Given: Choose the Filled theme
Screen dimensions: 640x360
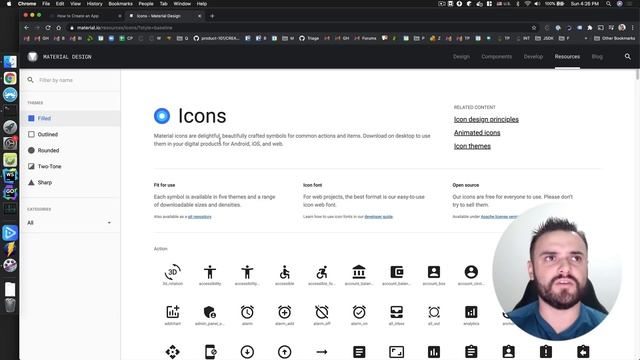Looking at the screenshot, I should tap(70, 118).
